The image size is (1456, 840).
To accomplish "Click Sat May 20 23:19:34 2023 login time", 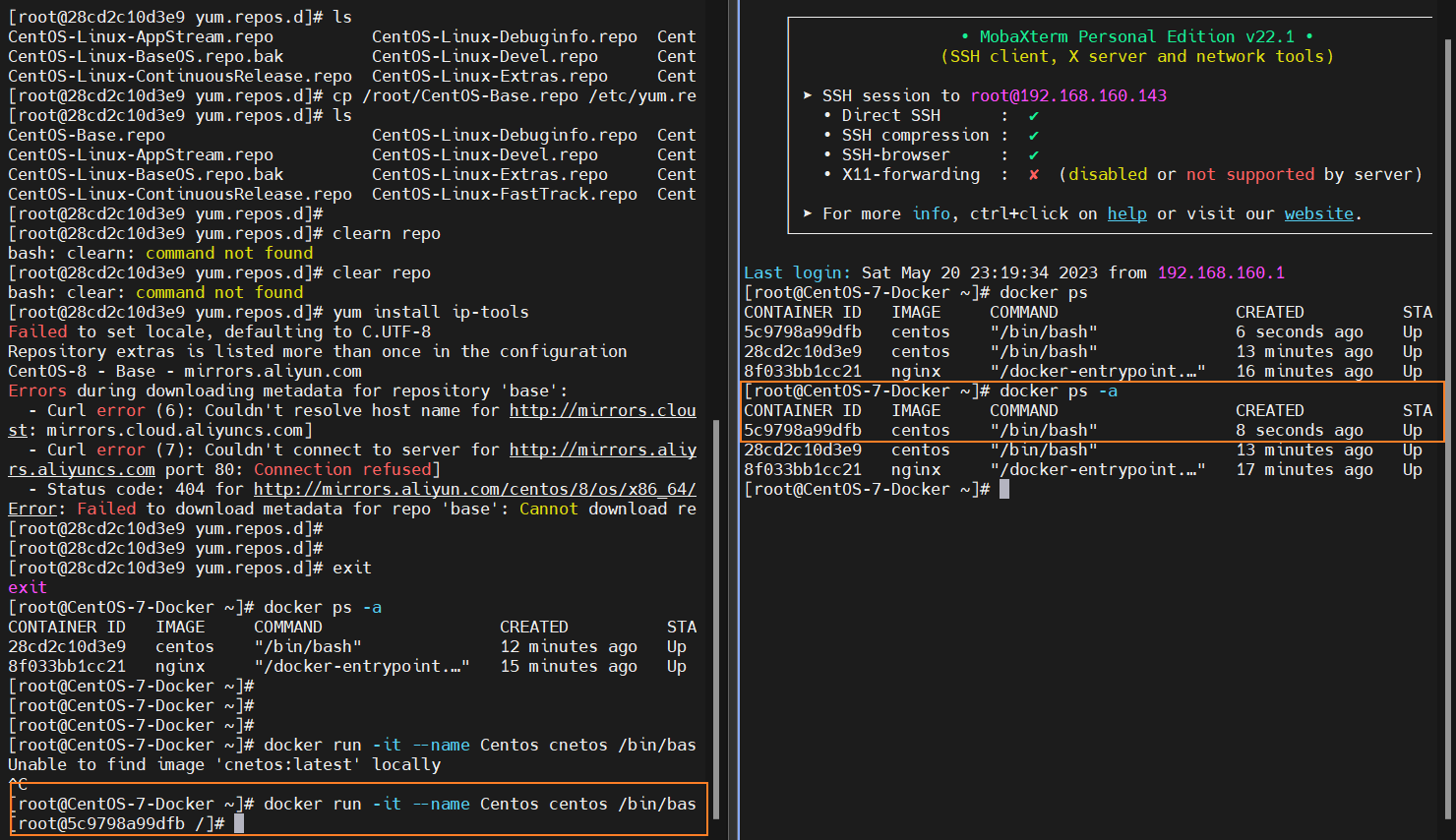I will tap(980, 272).
